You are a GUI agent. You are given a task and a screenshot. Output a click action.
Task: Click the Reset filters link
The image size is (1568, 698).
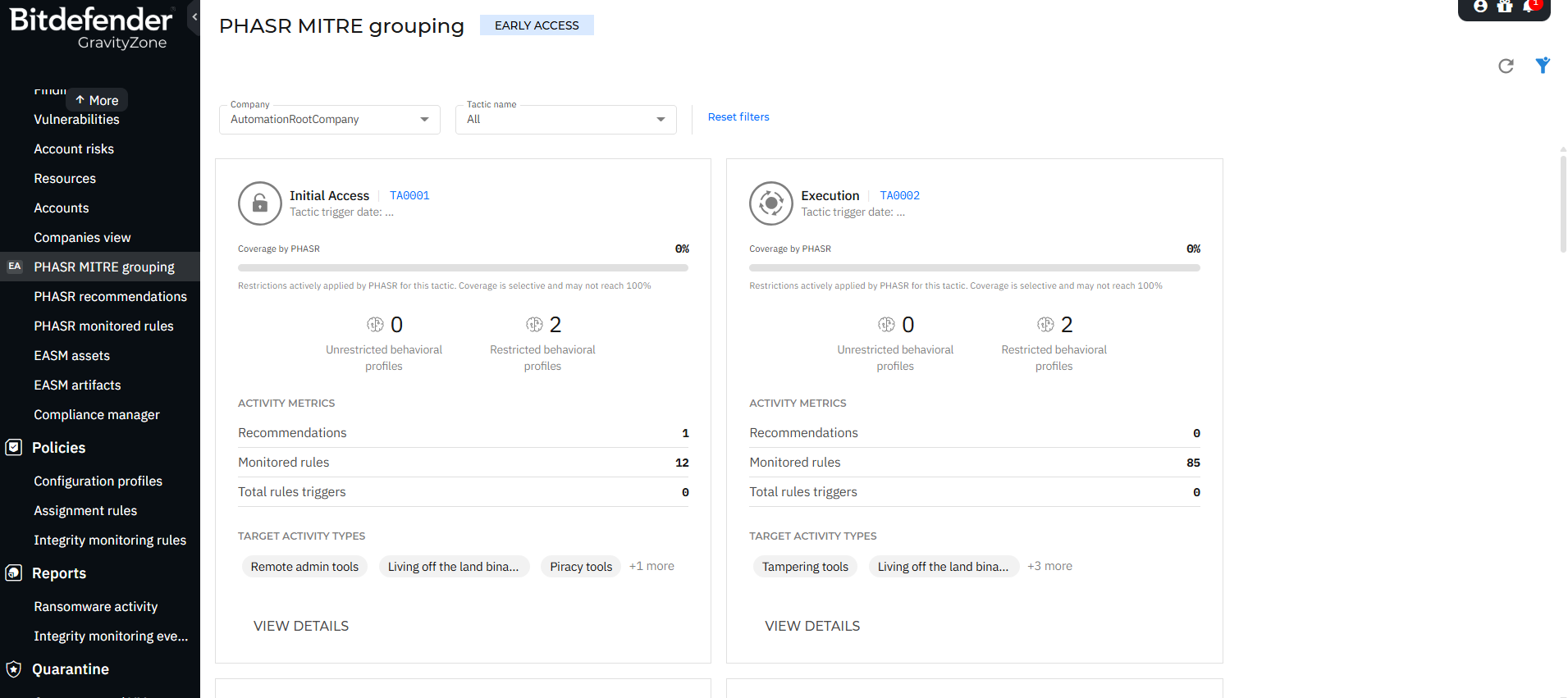click(x=738, y=117)
